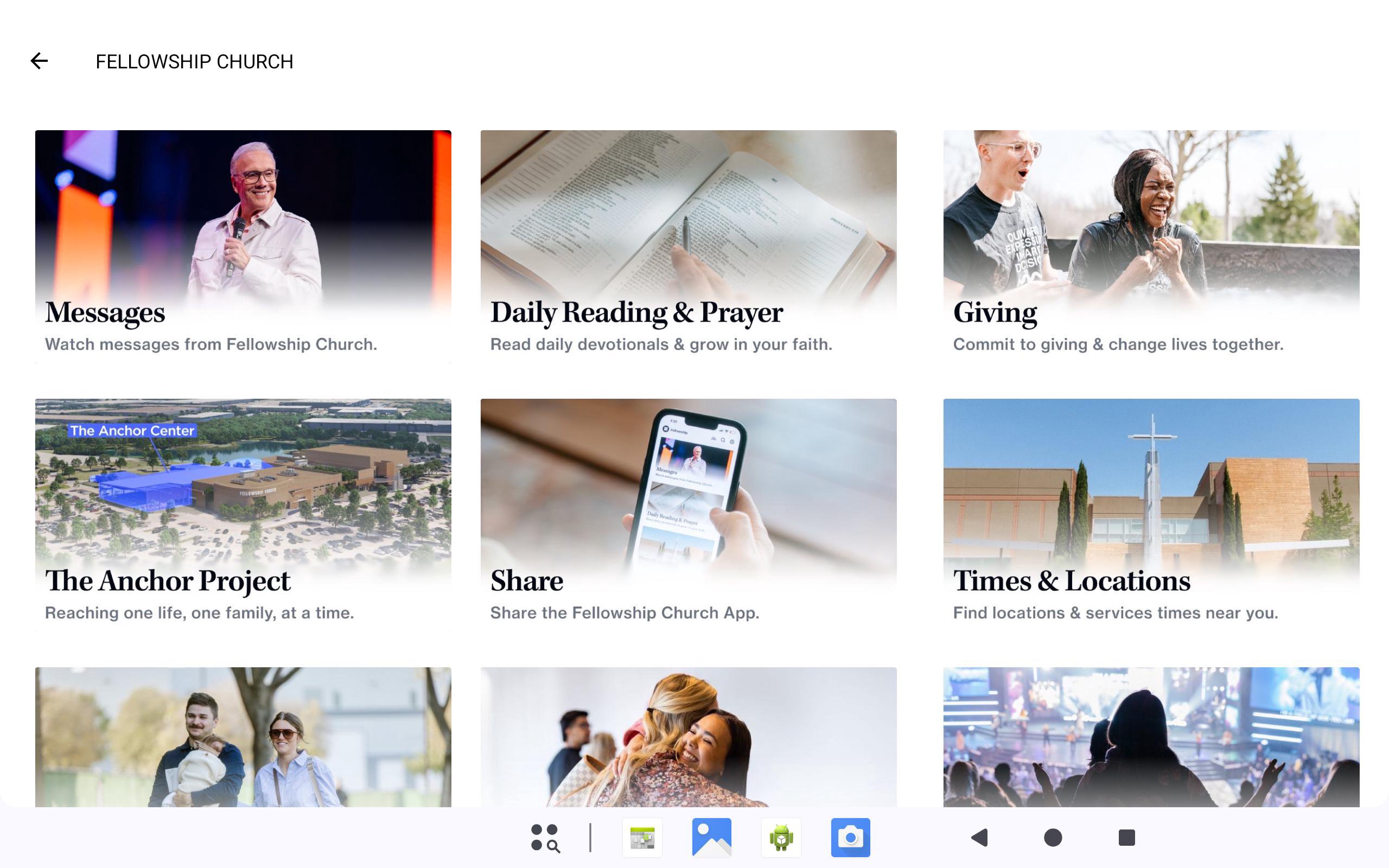Open the Share card
Viewport: 1389px width, 868px height.
(x=688, y=515)
